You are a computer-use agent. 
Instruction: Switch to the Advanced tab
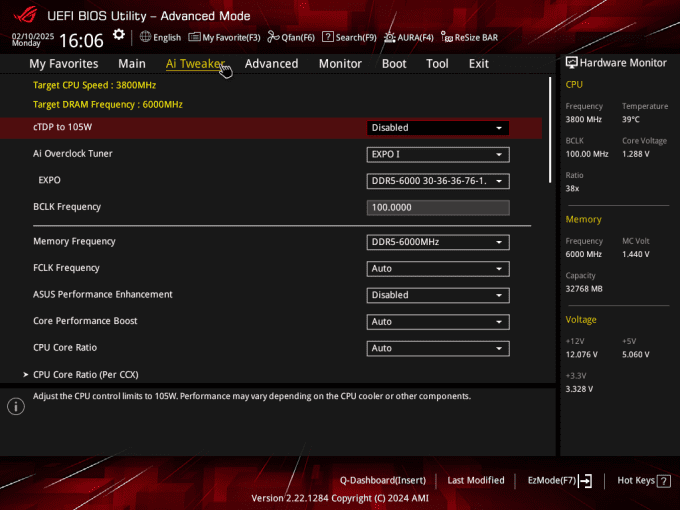(271, 64)
